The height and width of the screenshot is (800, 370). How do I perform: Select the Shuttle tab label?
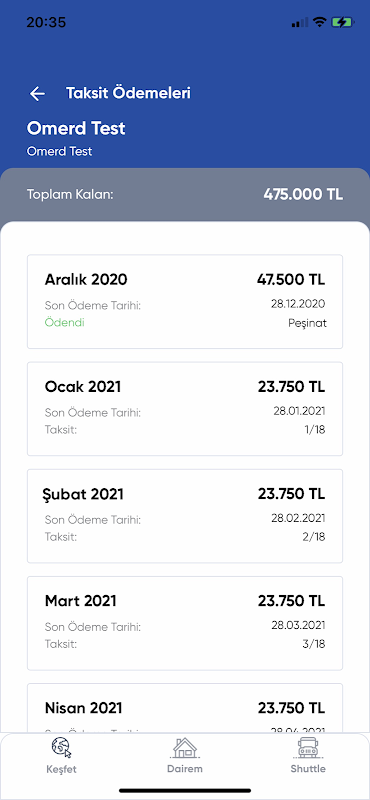point(308,769)
